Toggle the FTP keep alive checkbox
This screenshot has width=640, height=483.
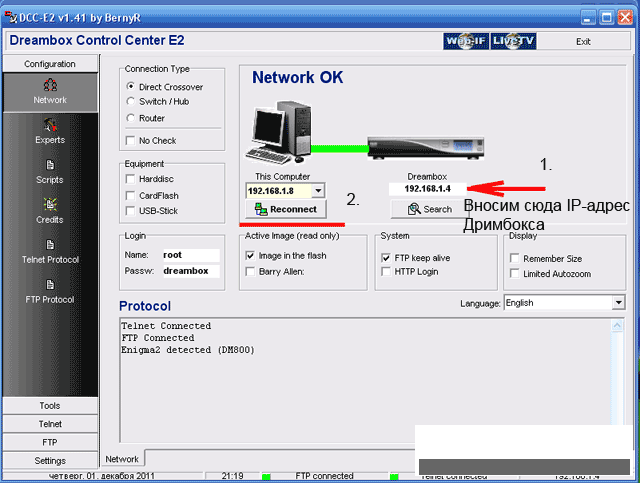(386, 256)
